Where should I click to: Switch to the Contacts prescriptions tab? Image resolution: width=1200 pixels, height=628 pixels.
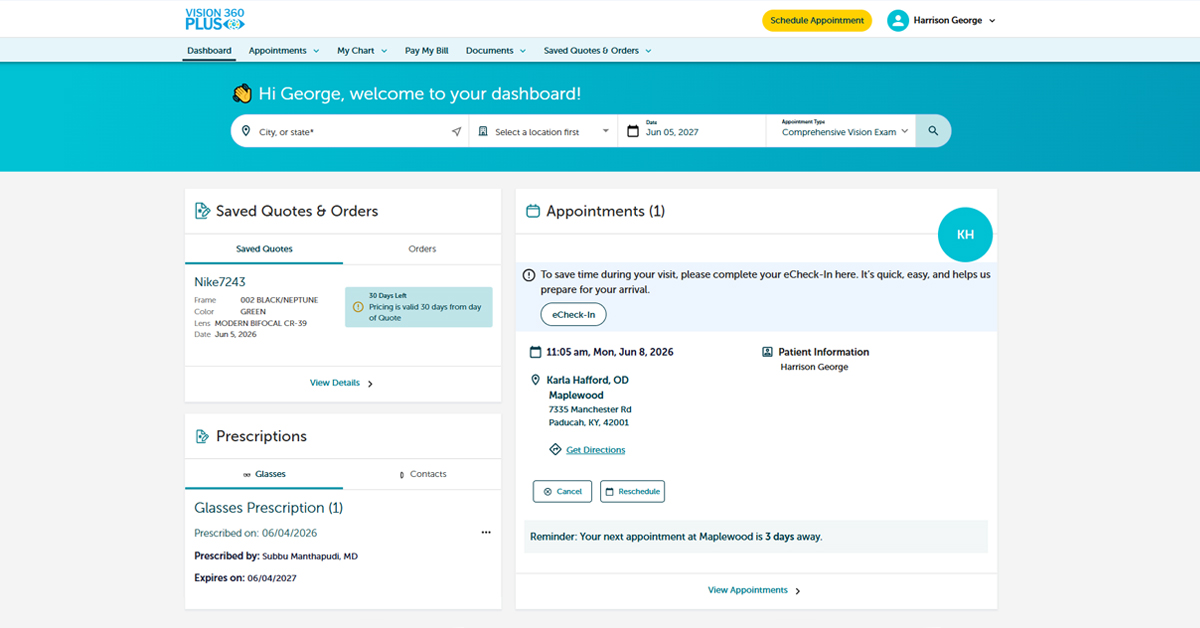pyautogui.click(x=422, y=474)
